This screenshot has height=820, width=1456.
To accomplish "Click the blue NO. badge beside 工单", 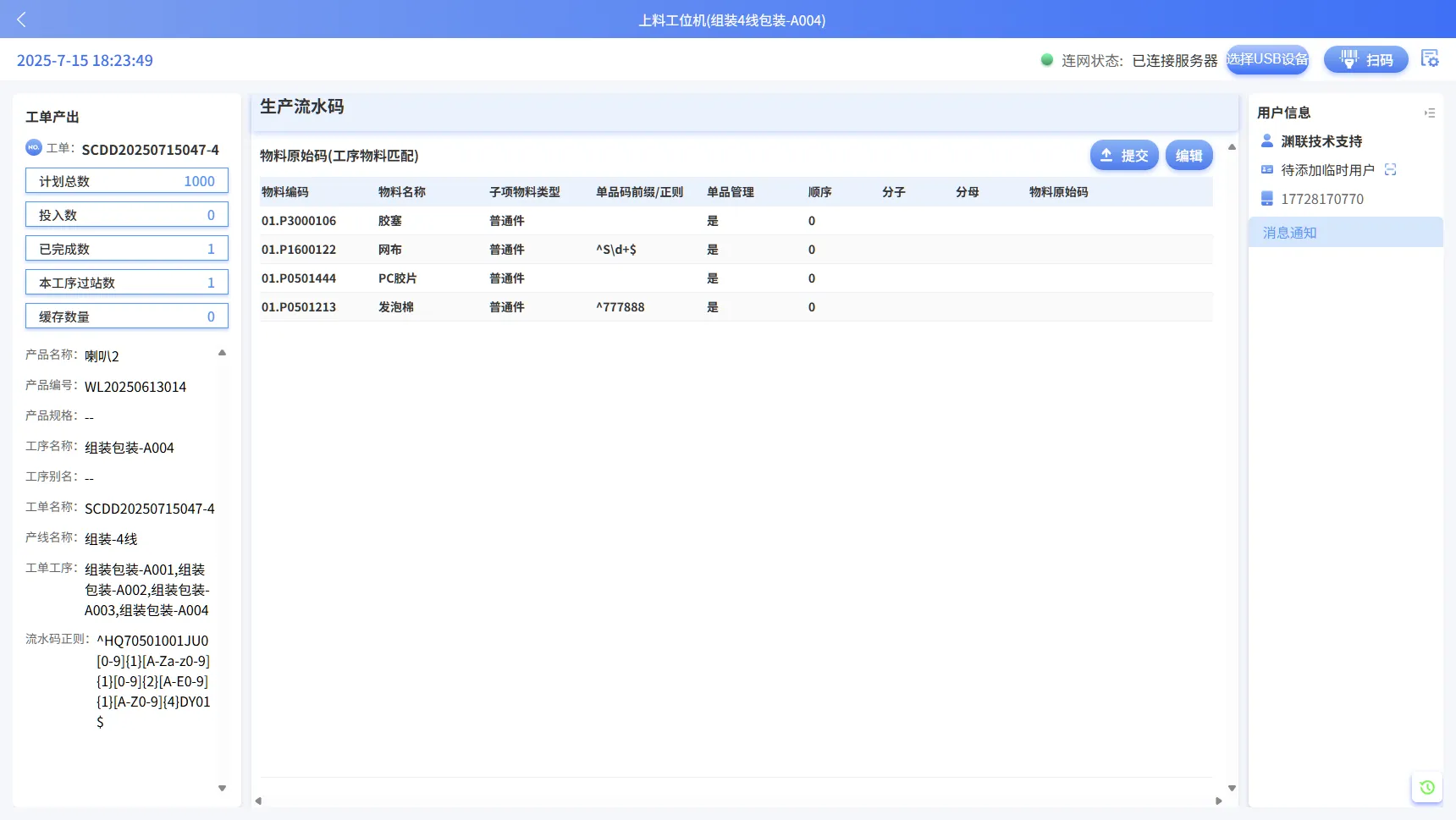I will click(34, 148).
